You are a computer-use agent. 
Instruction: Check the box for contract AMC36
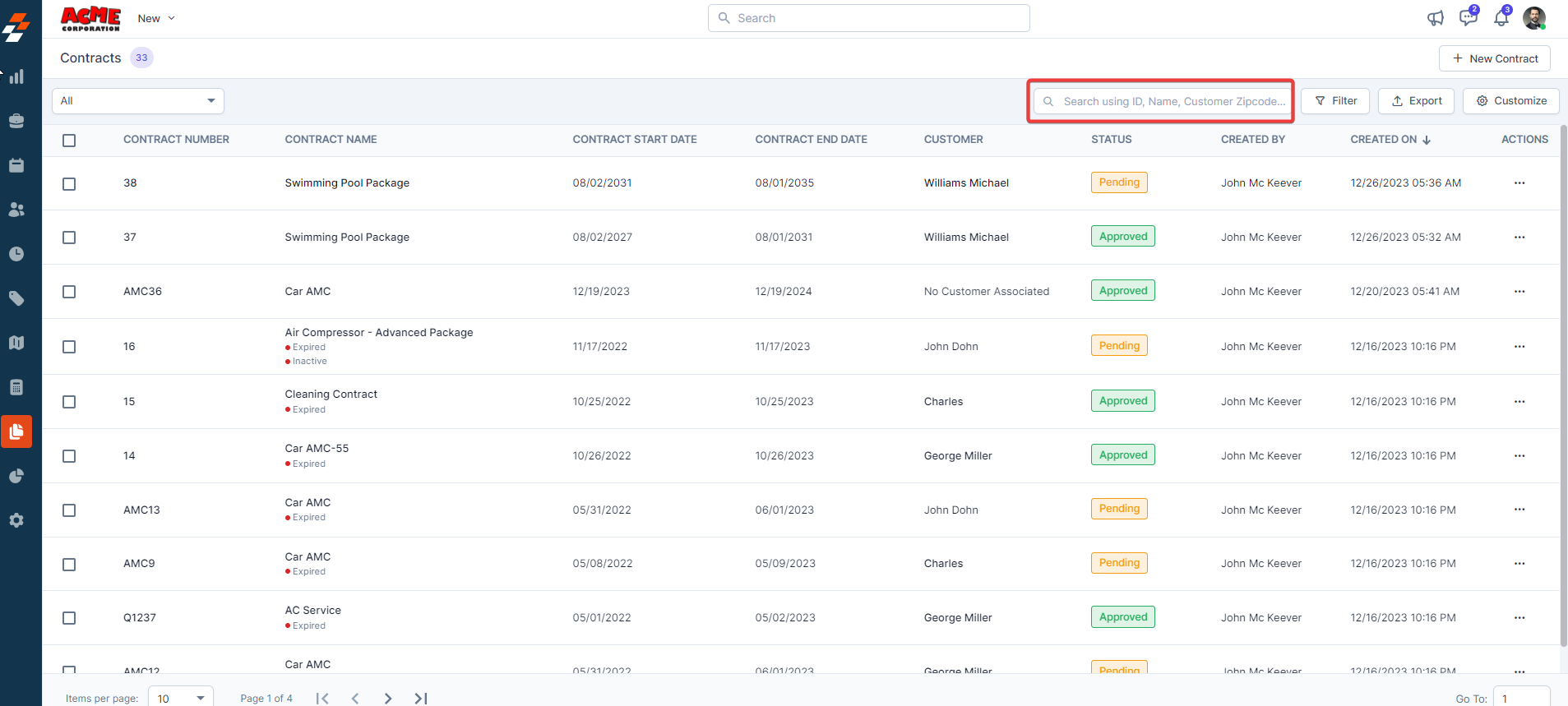point(69,292)
